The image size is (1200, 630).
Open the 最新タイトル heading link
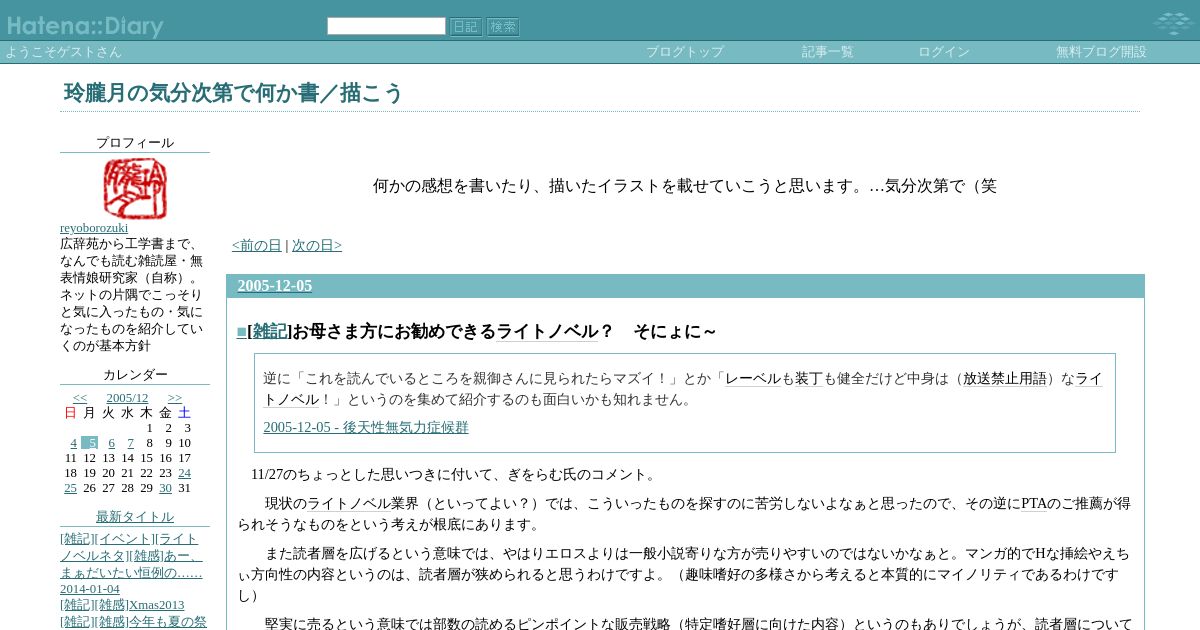click(x=135, y=517)
